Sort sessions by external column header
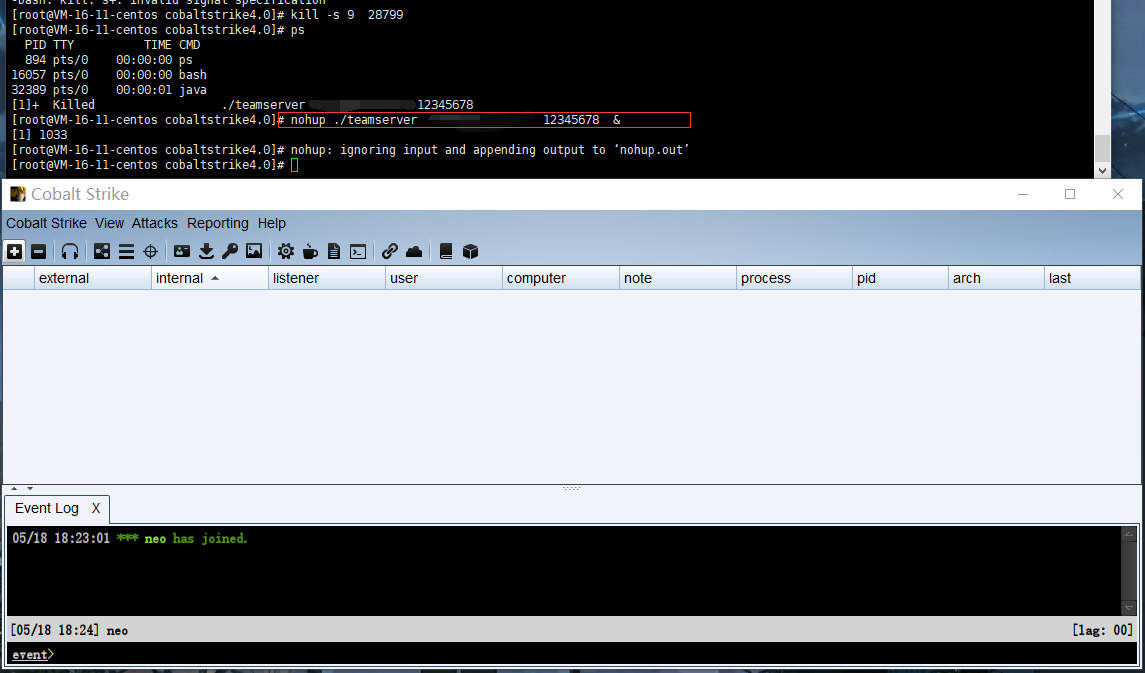The height and width of the screenshot is (673, 1145). (93, 278)
